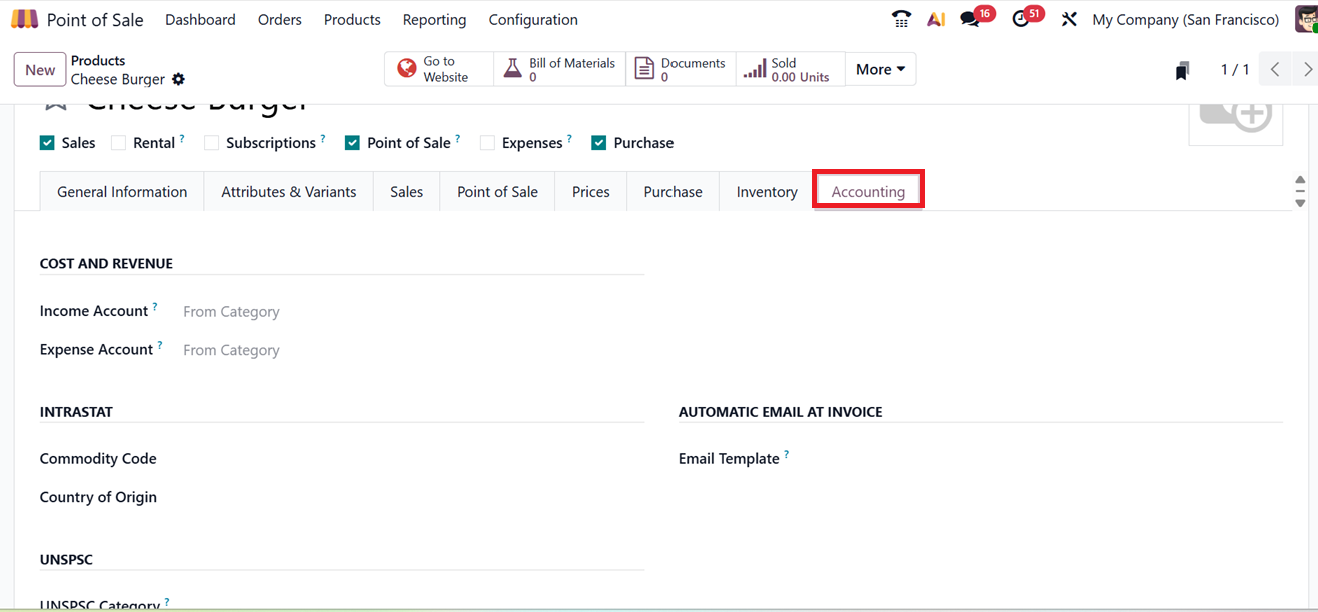Click gear icon beside Cheese Burger
Viewport: 1318px width, 612px height.
pyautogui.click(x=179, y=79)
